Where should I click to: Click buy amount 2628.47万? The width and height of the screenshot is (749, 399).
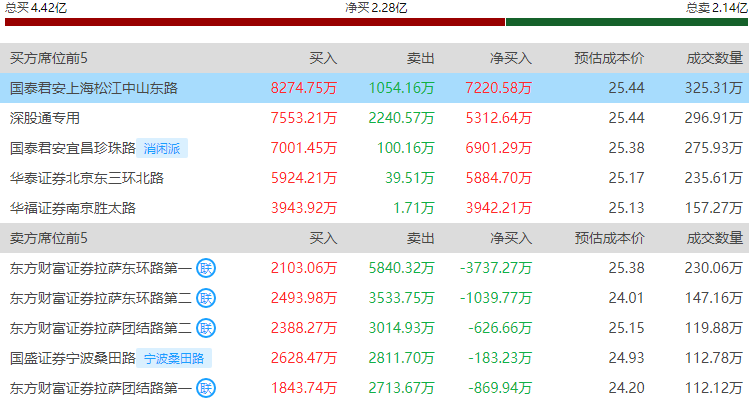pos(304,358)
